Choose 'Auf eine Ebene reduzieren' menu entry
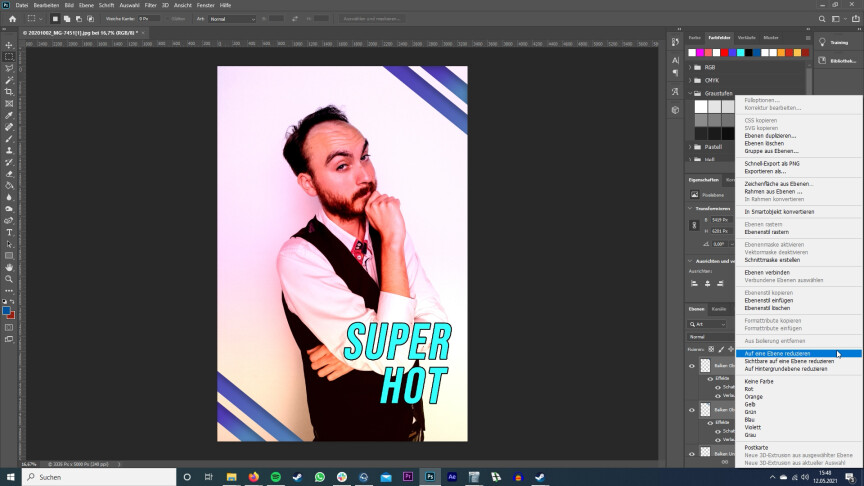 click(x=778, y=353)
